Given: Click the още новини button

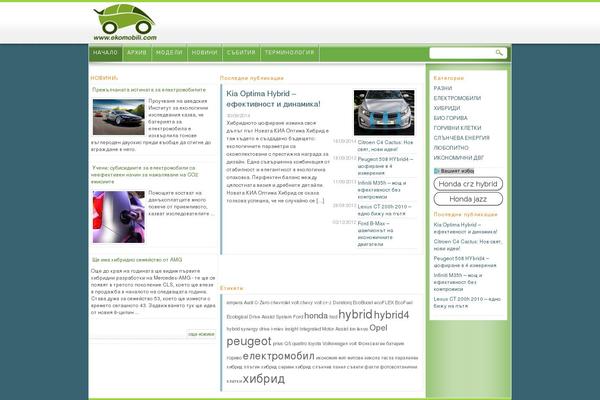Looking at the screenshot, I should pyautogui.click(x=201, y=334).
